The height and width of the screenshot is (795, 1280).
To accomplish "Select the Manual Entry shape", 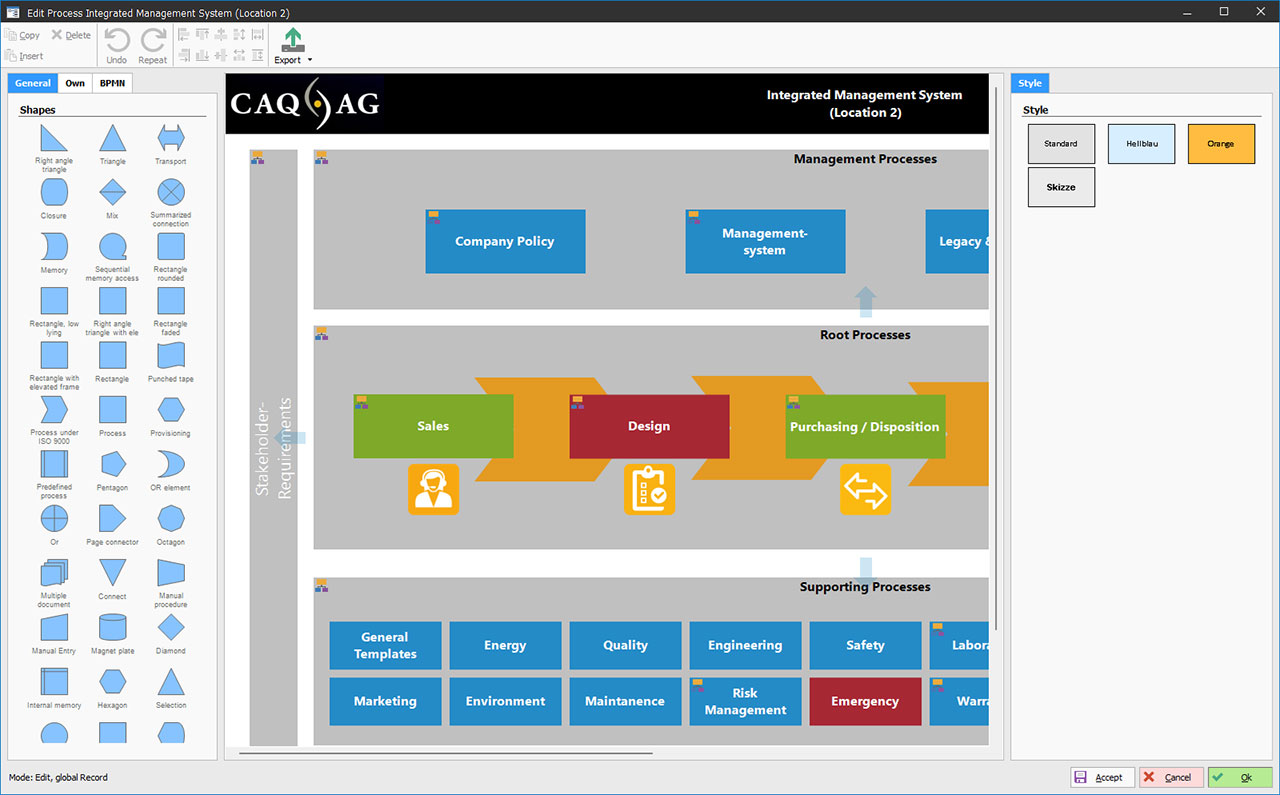I will click(54, 627).
